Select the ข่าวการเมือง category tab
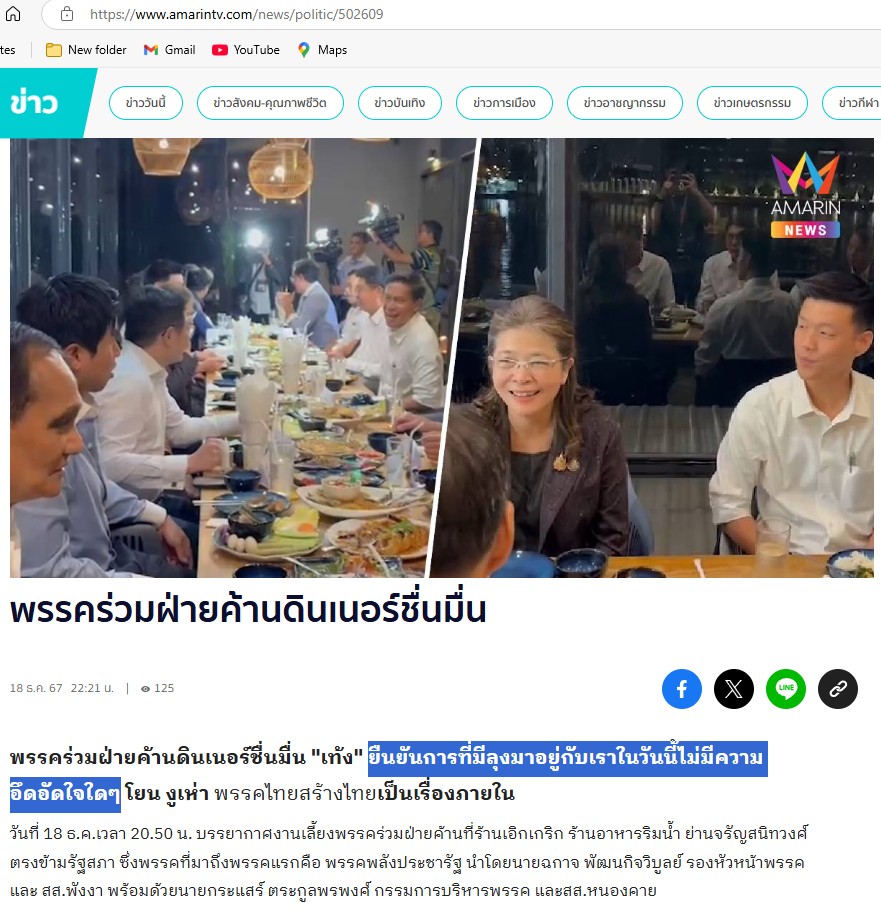The width and height of the screenshot is (881, 916). [x=504, y=103]
